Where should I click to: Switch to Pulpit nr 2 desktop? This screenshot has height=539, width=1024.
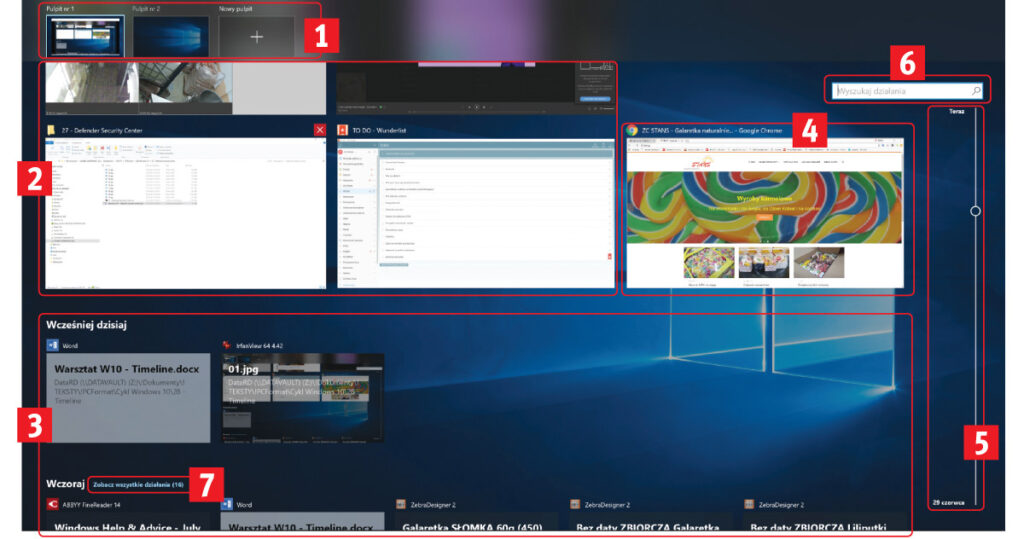[x=169, y=36]
